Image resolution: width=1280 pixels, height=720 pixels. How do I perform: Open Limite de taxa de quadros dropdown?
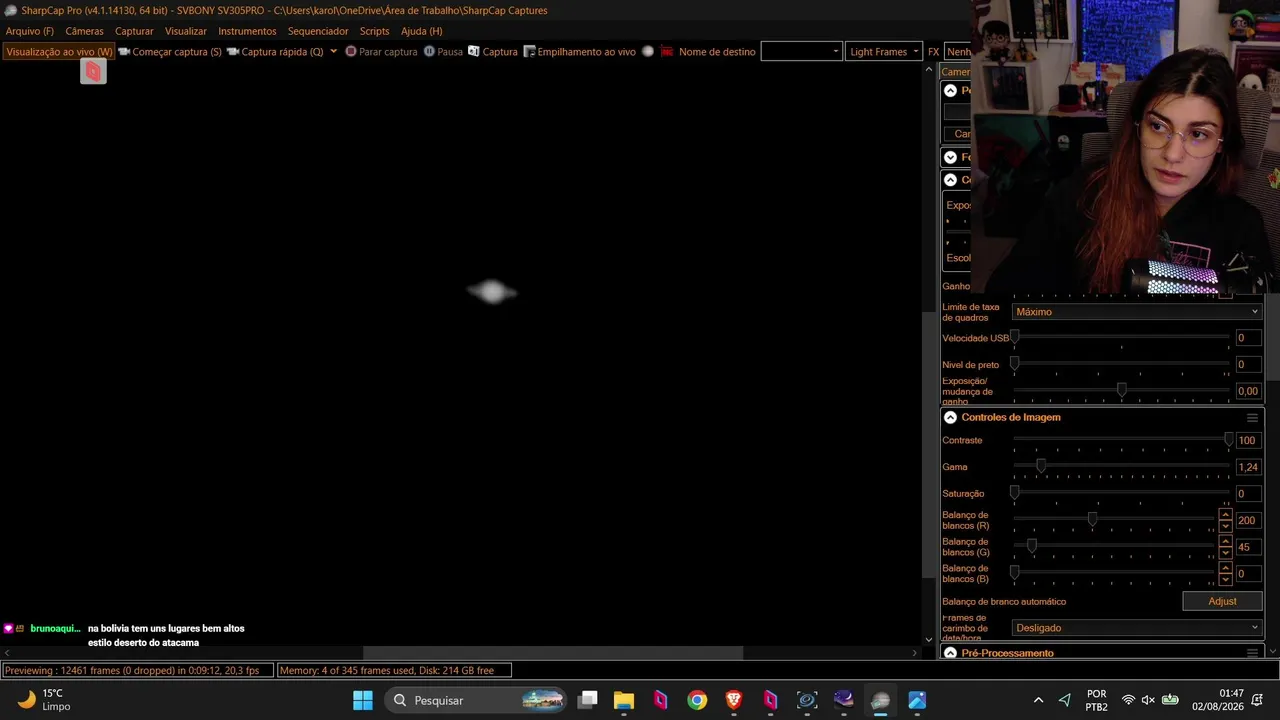click(x=1136, y=312)
